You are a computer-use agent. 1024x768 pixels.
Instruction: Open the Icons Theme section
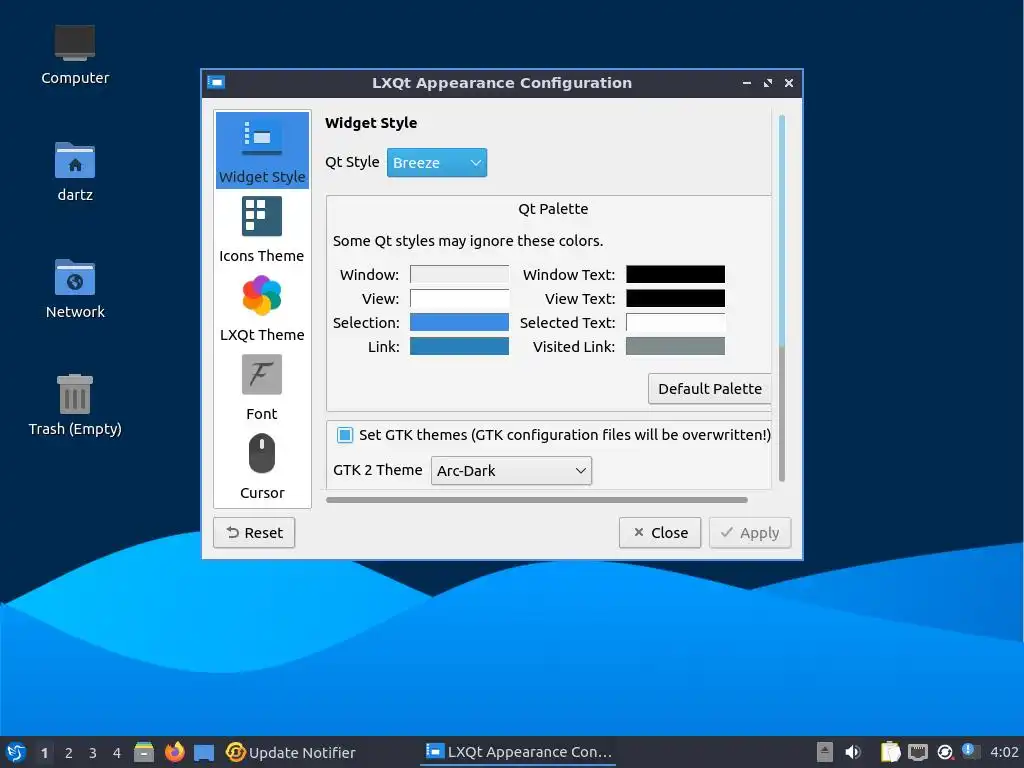pos(262,229)
